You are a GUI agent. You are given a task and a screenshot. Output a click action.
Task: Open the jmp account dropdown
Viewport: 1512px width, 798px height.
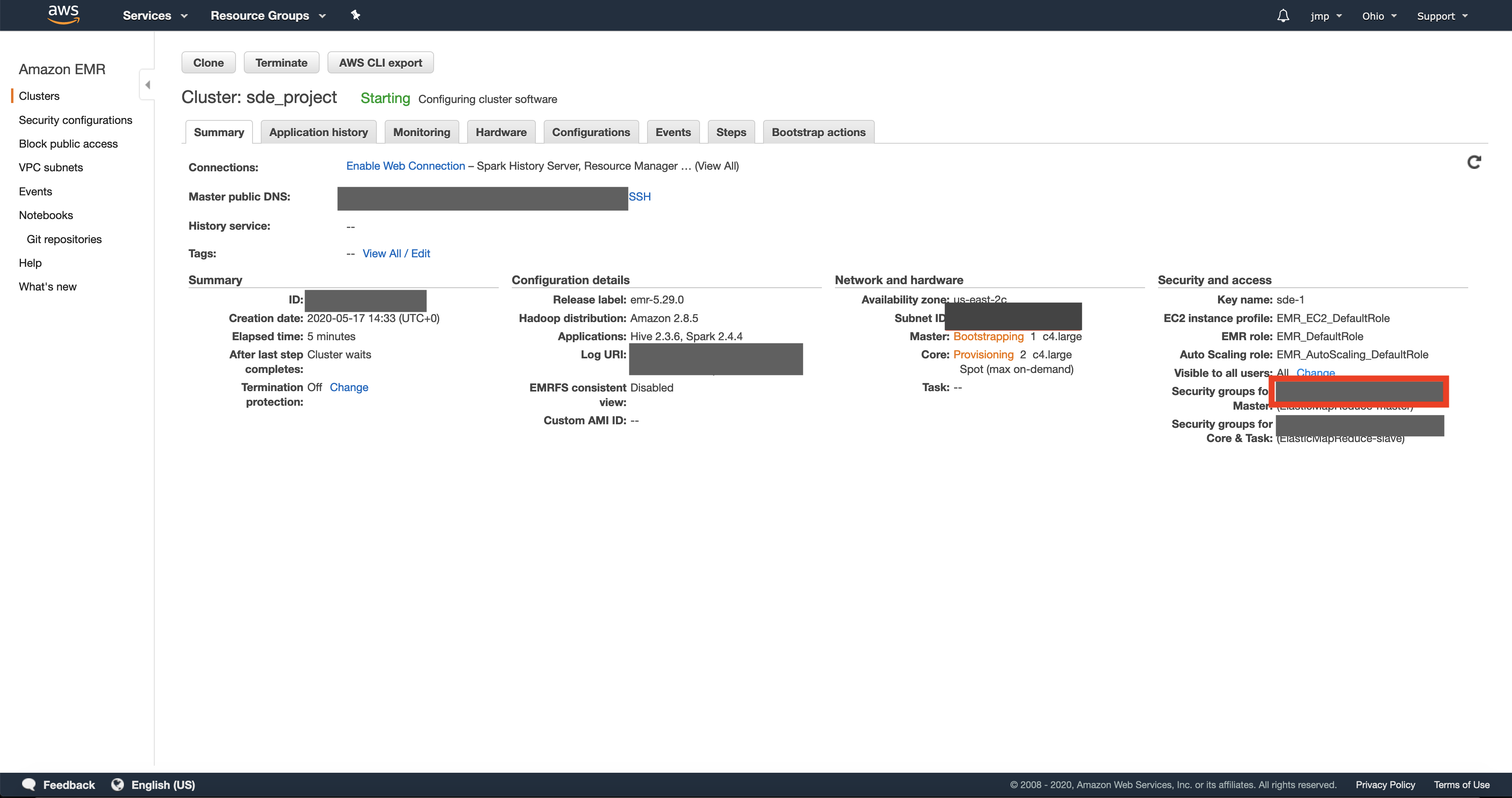(x=1326, y=16)
